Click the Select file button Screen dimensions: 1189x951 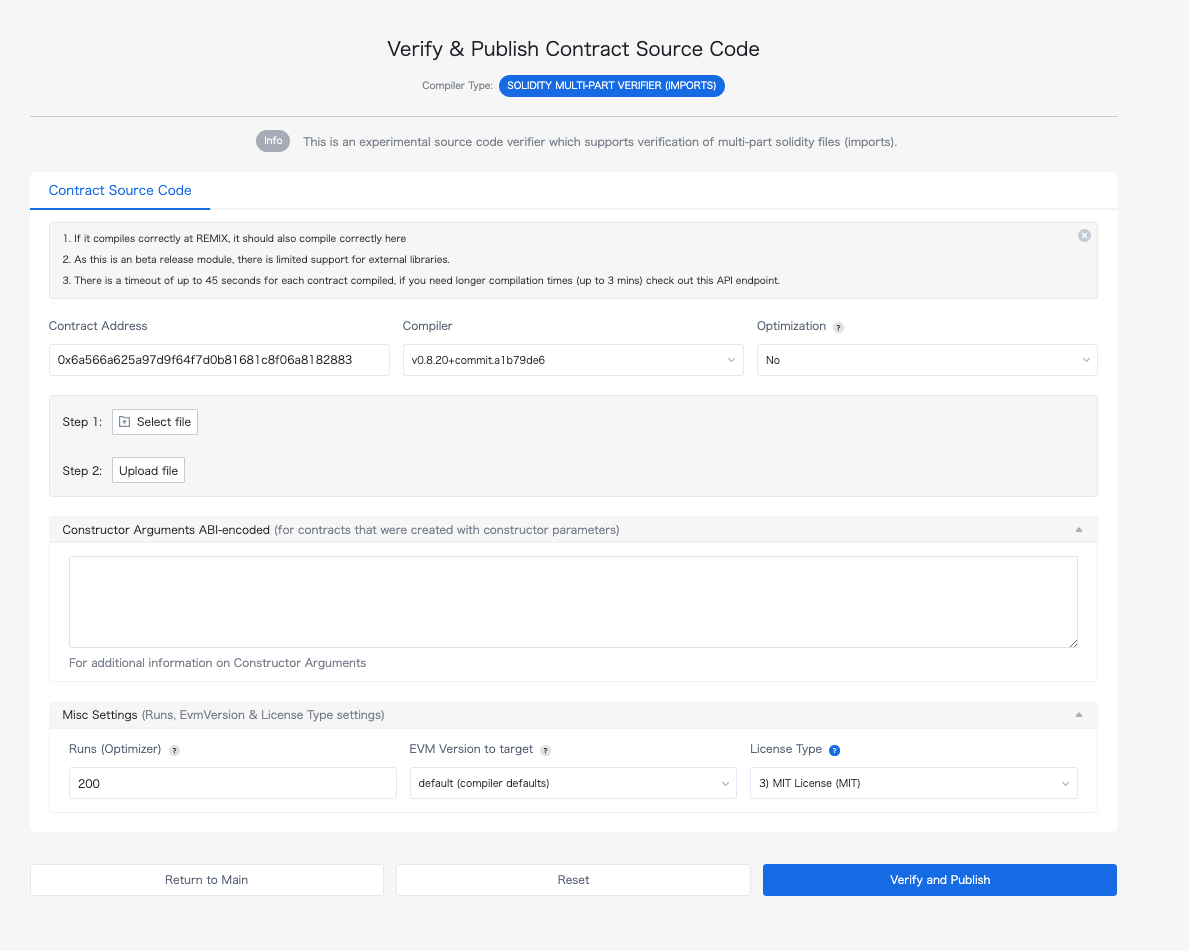point(155,422)
